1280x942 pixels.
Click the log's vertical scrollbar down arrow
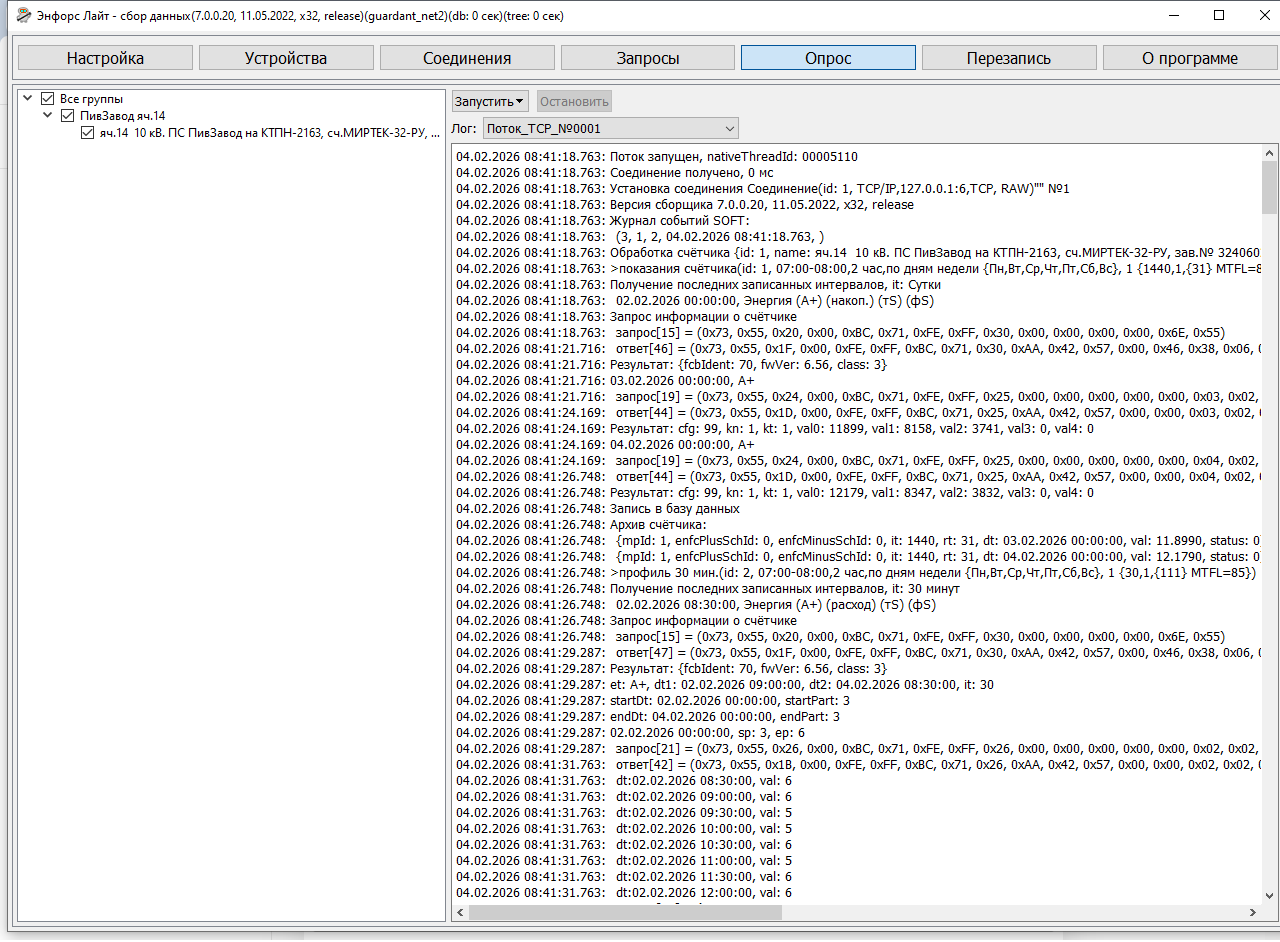pyautogui.click(x=1269, y=896)
